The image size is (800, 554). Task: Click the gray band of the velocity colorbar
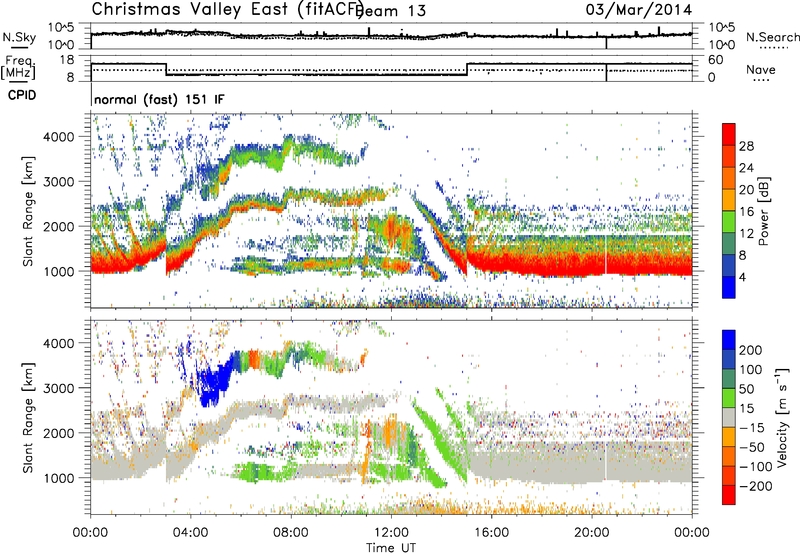coord(729,418)
